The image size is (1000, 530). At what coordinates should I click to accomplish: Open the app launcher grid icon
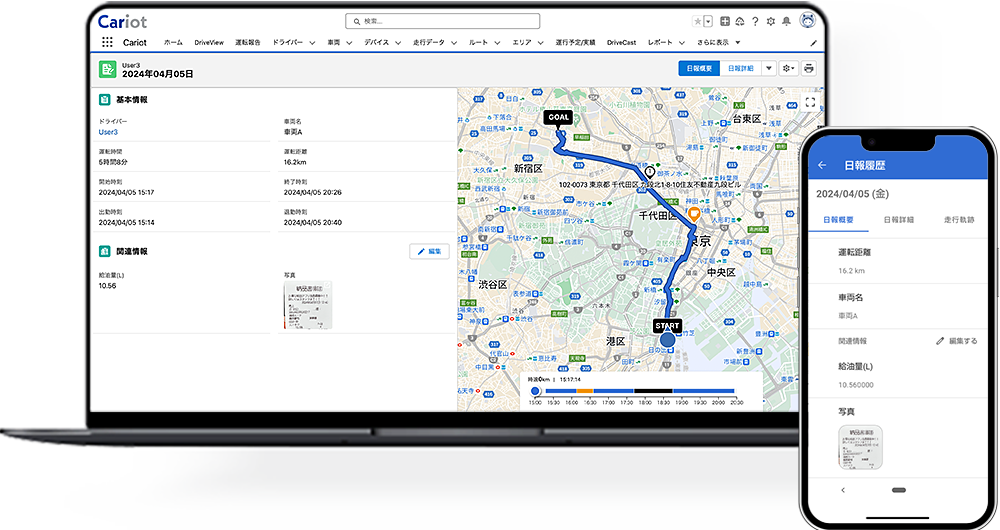pyautogui.click(x=107, y=43)
